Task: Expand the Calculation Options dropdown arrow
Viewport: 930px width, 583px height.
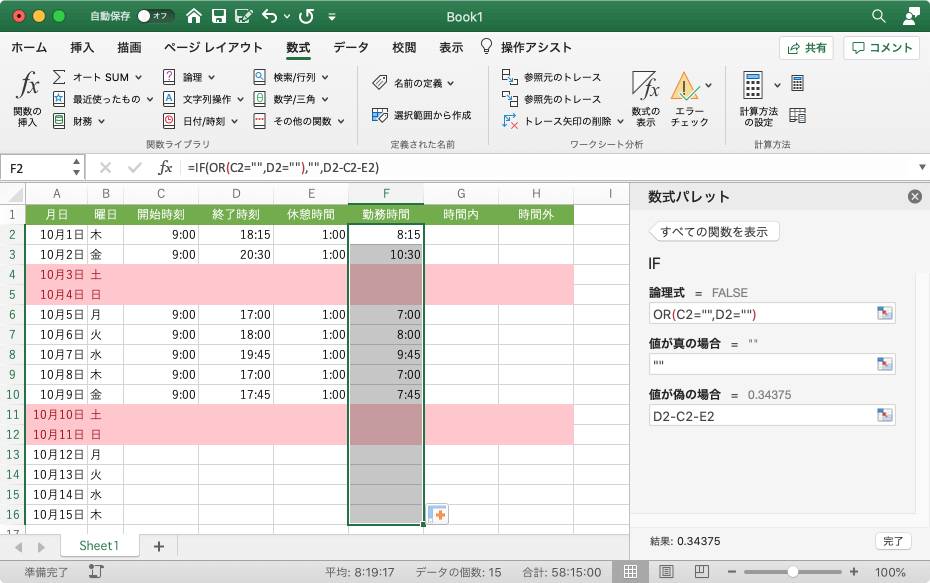Action: [x=777, y=85]
